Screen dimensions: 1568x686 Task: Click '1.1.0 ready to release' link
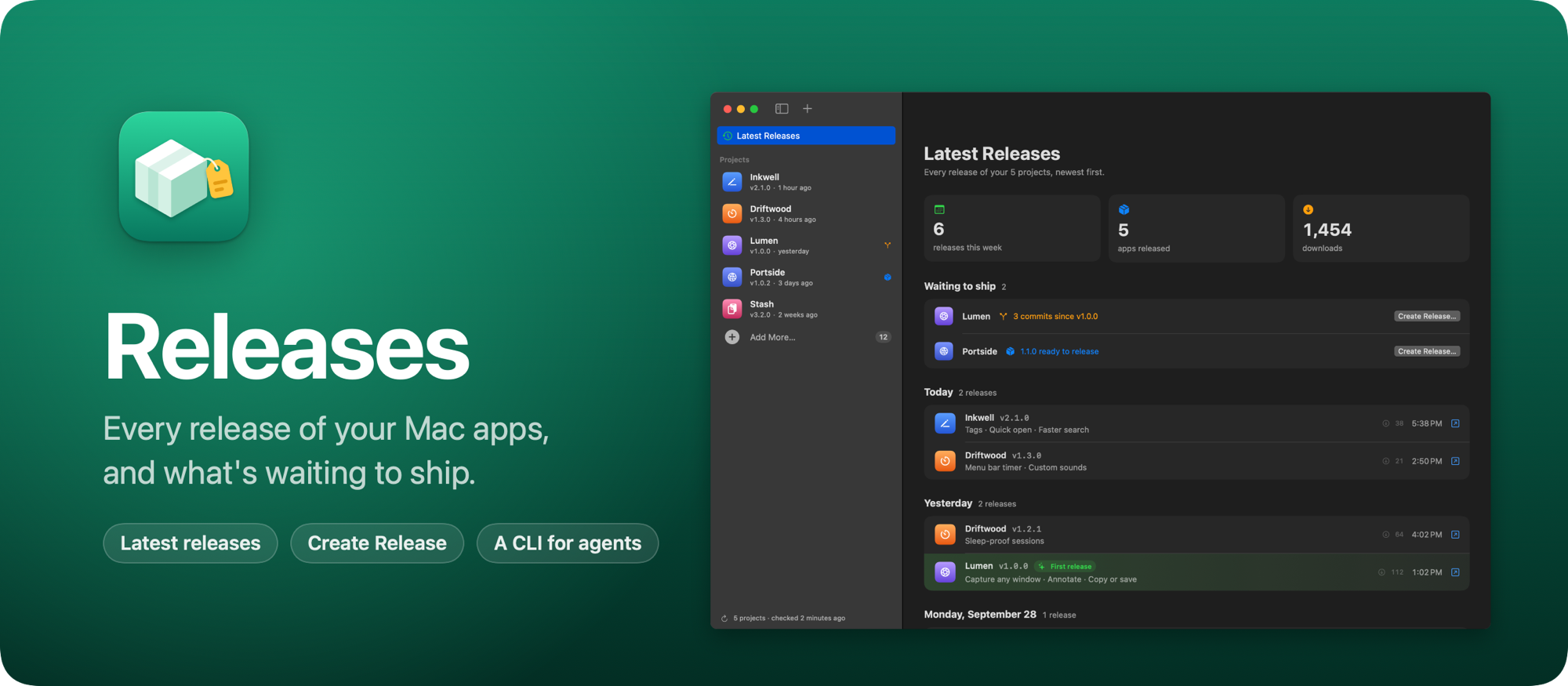tap(1059, 351)
